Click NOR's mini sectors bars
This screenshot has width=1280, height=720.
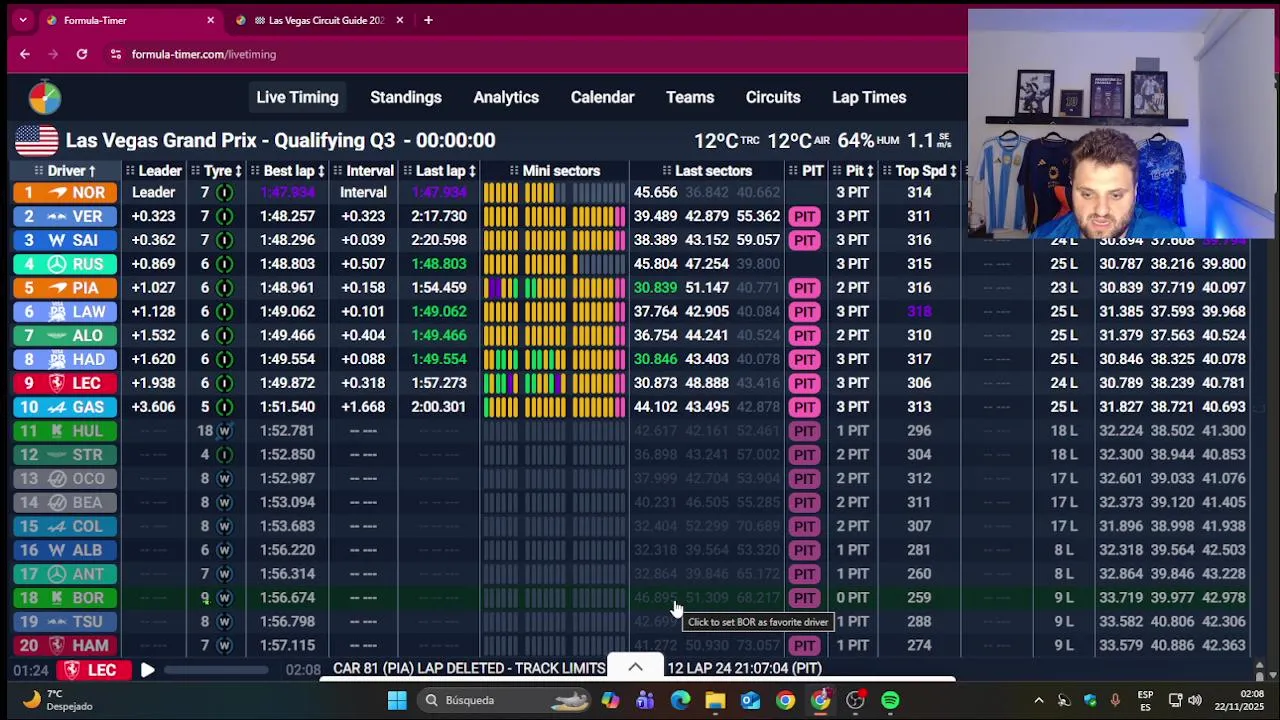pyautogui.click(x=554, y=192)
